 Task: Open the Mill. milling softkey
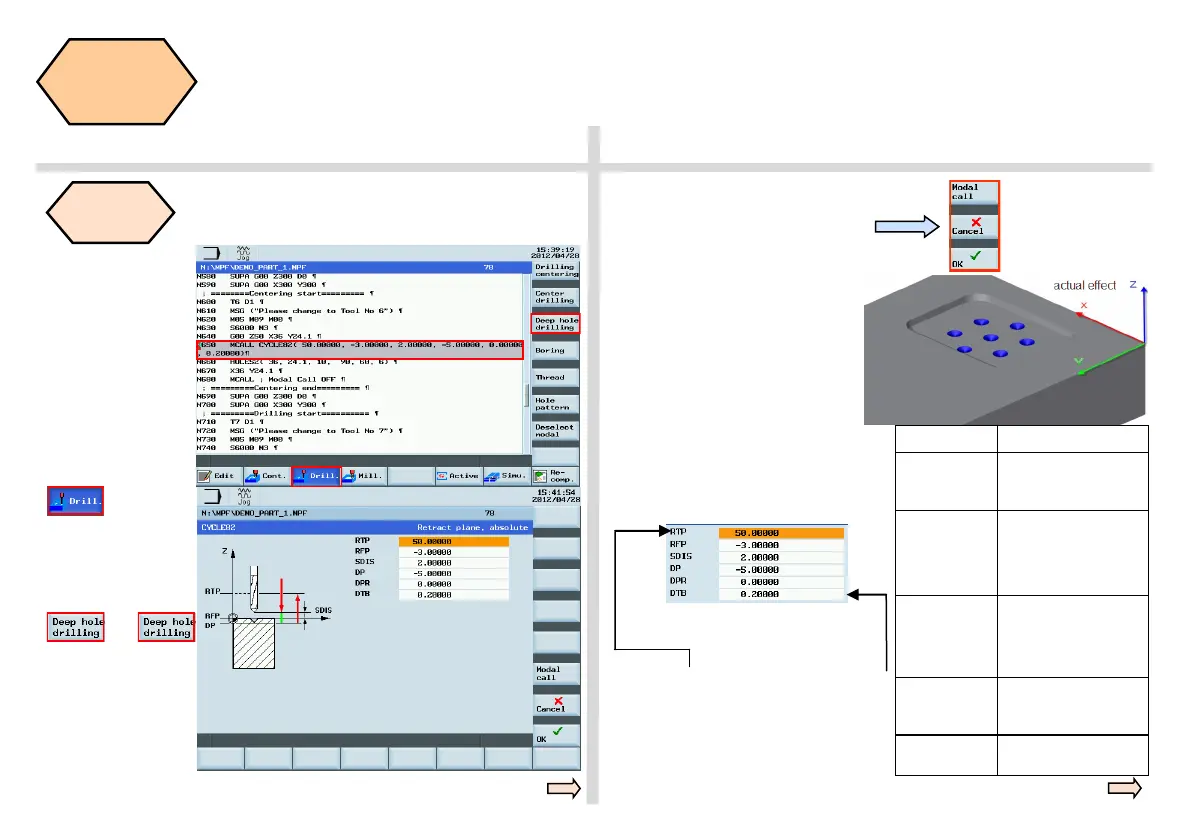[x=364, y=476]
